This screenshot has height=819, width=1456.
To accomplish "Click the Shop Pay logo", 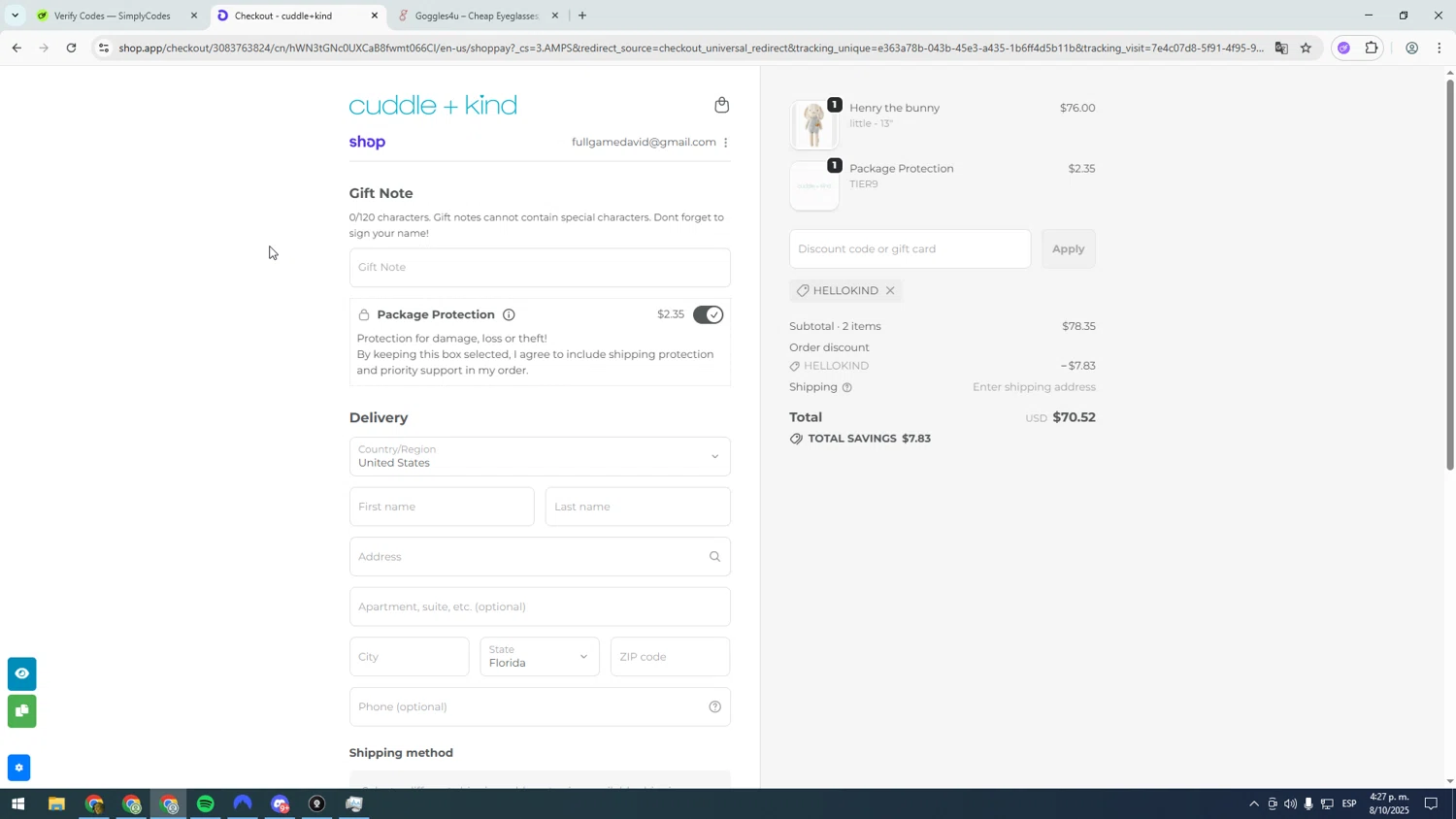I will point(367,143).
